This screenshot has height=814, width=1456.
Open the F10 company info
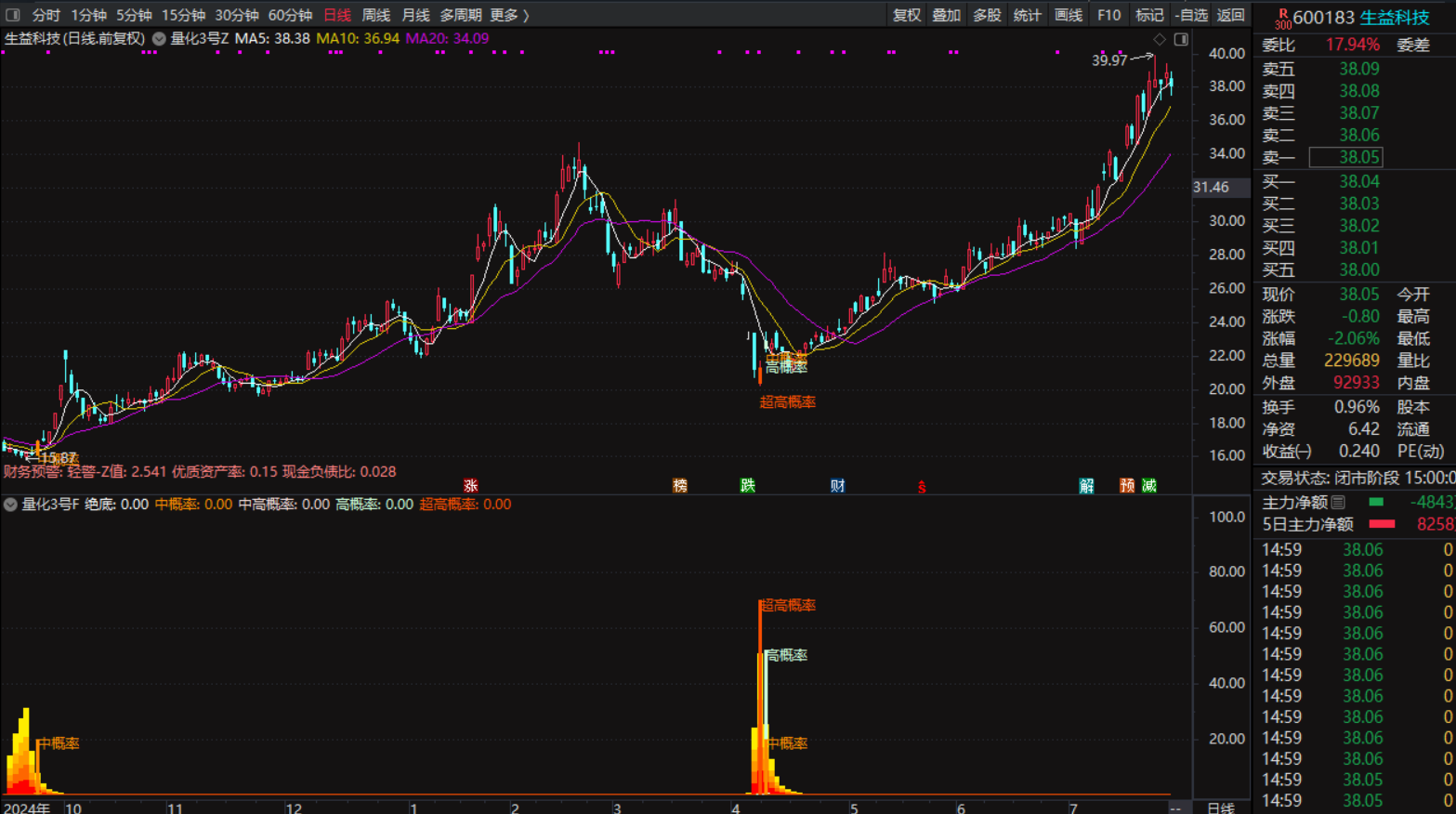click(1108, 15)
